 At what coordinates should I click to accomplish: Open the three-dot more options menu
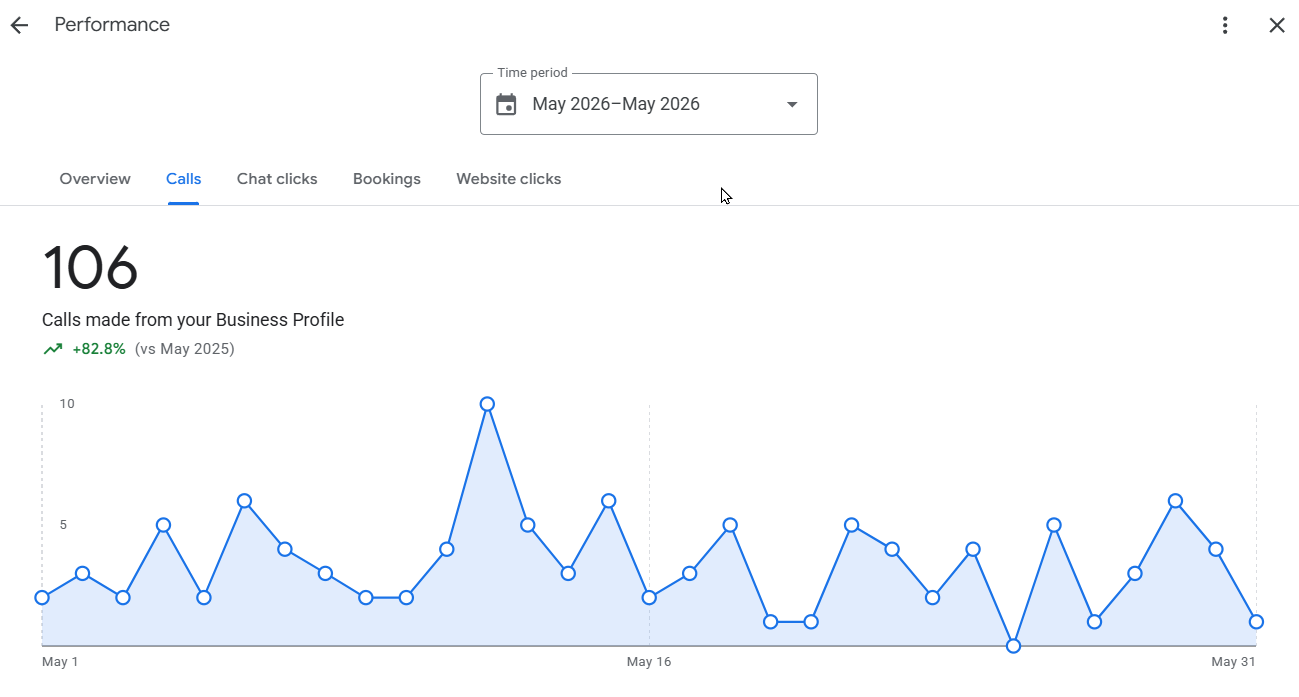point(1225,25)
